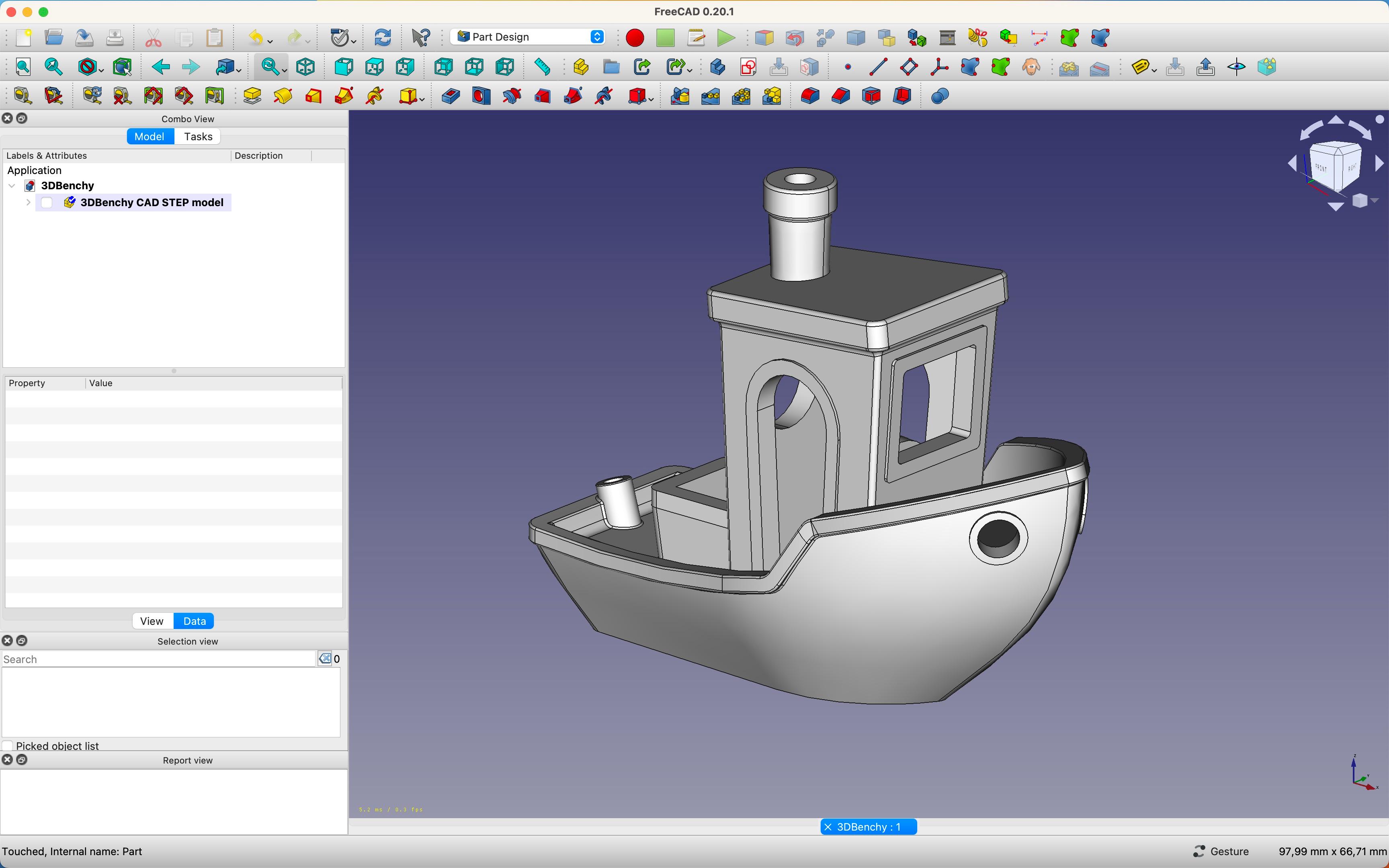Select the Measure distance ruler tool

coord(543,67)
